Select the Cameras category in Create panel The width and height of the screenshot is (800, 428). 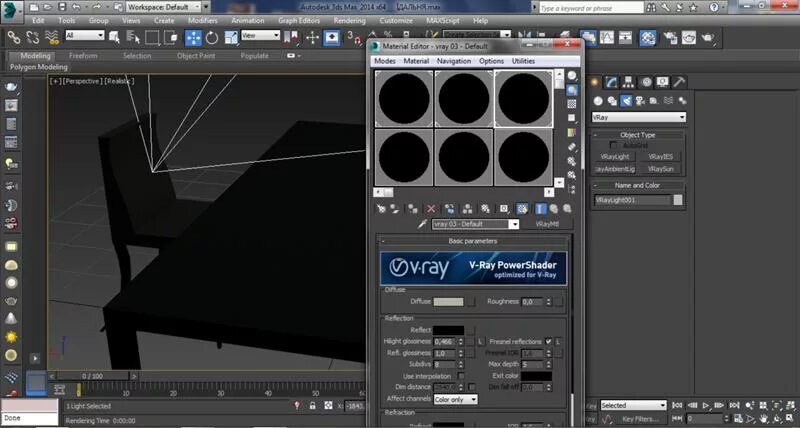(640, 101)
